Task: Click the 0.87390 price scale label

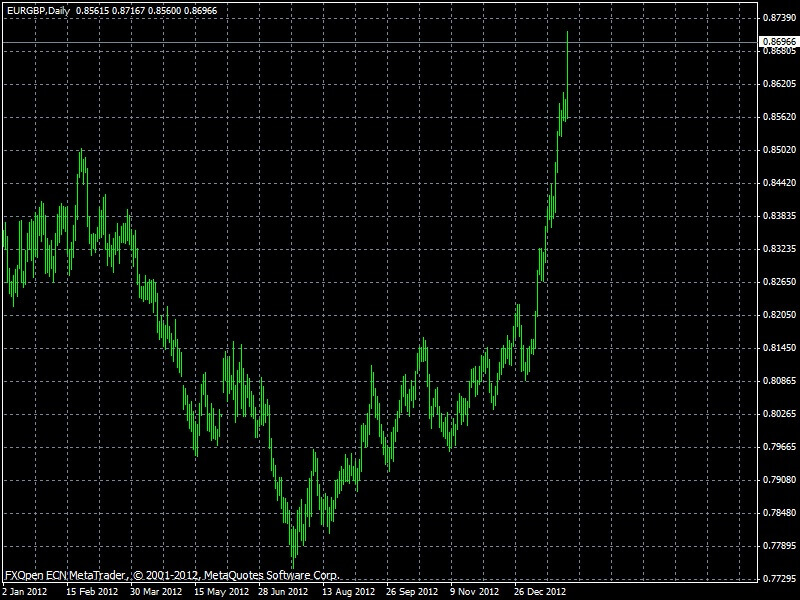Action: tap(778, 18)
